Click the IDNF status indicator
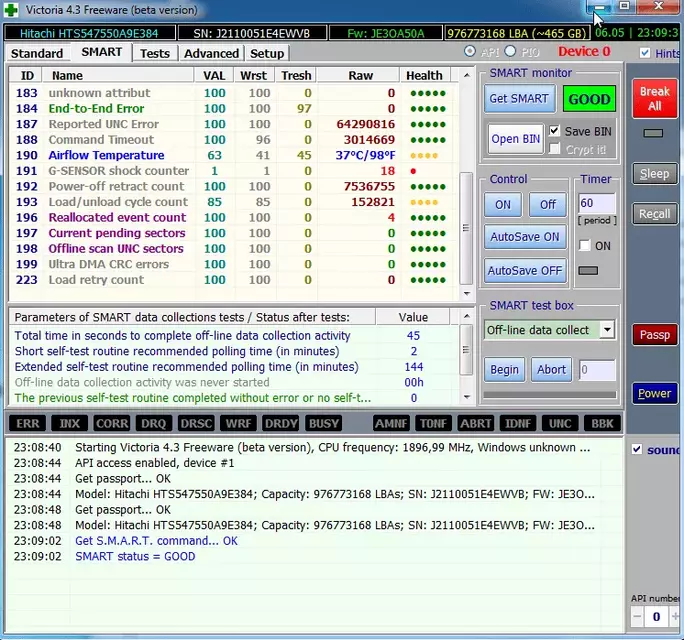684x640 pixels. [518, 423]
